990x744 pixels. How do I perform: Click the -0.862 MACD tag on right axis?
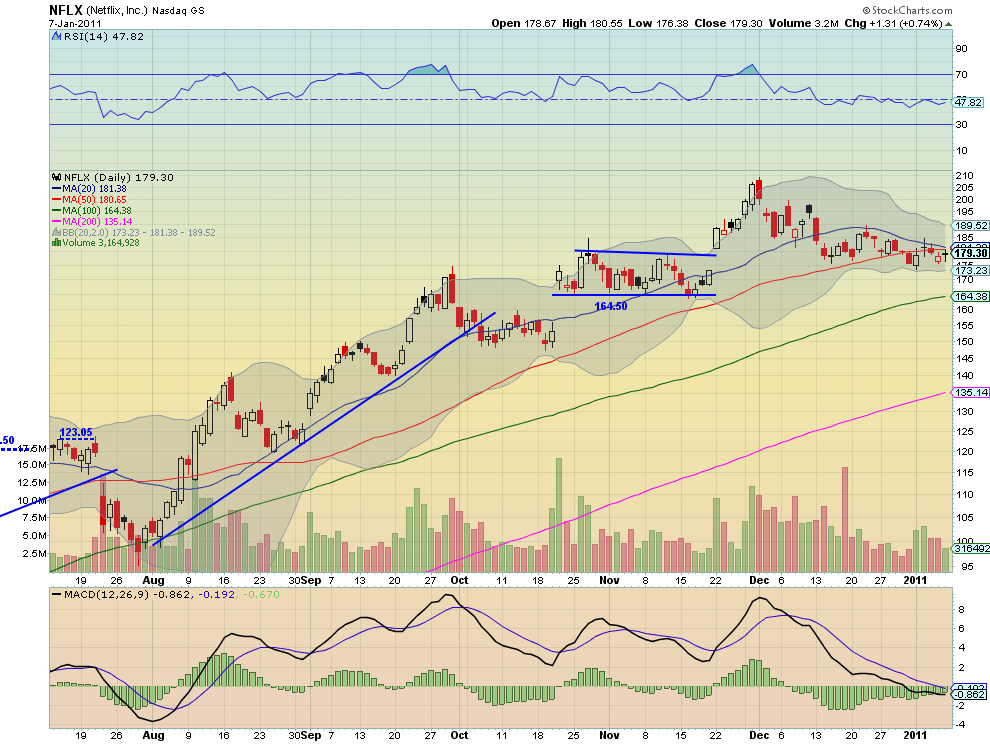970,694
